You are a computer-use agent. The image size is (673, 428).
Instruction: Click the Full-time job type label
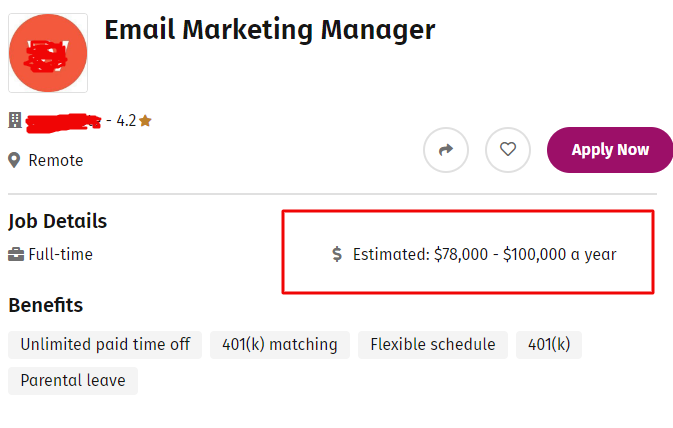[x=60, y=254]
